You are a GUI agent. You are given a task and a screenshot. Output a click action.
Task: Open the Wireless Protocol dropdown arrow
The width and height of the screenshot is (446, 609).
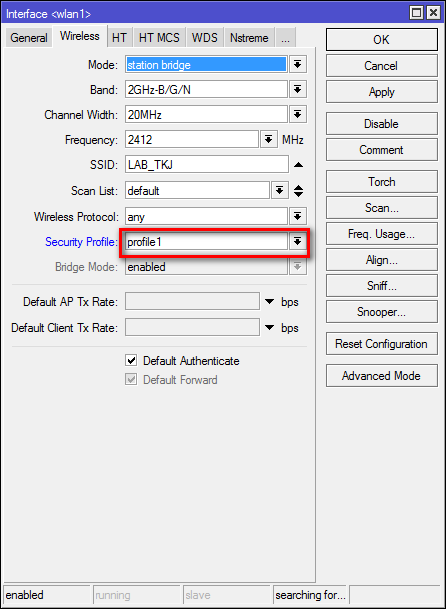pyautogui.click(x=298, y=216)
